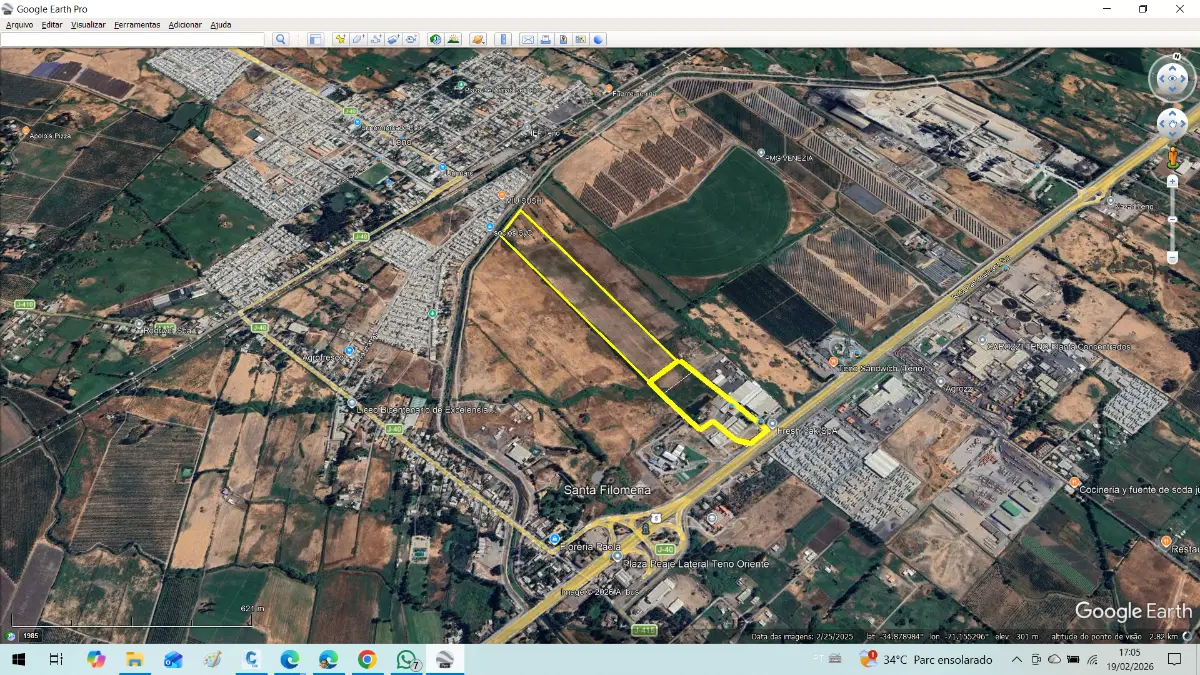Screen dimensions: 1200x675
Task: Click the Street View pegman
Action: click(1172, 158)
